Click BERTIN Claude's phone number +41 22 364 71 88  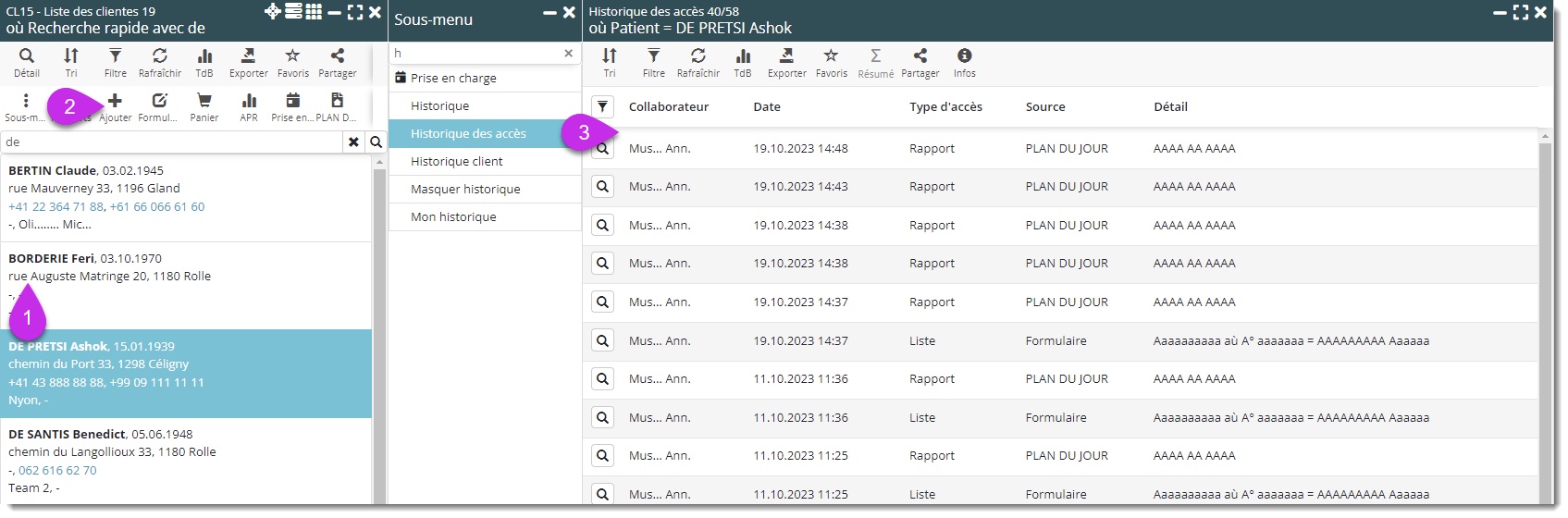56,207
